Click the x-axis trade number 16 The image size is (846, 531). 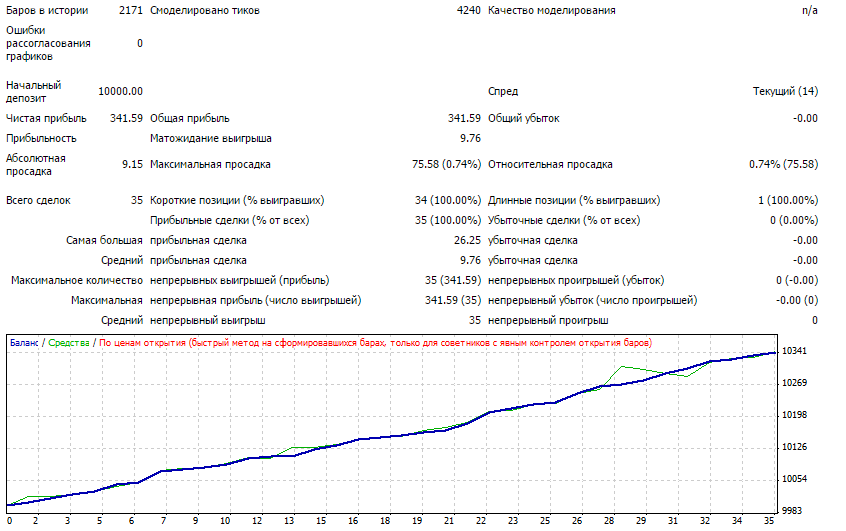pos(353,521)
